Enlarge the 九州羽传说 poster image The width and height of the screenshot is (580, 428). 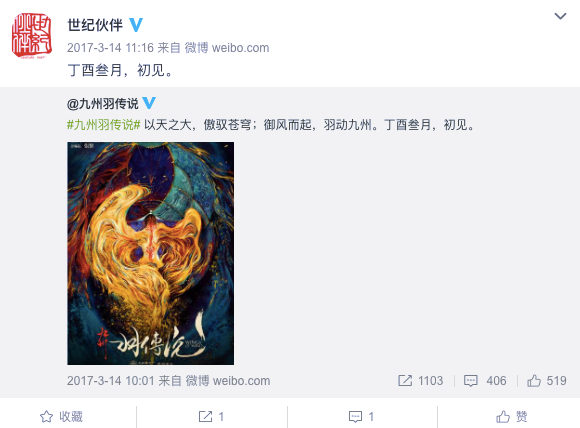click(151, 253)
